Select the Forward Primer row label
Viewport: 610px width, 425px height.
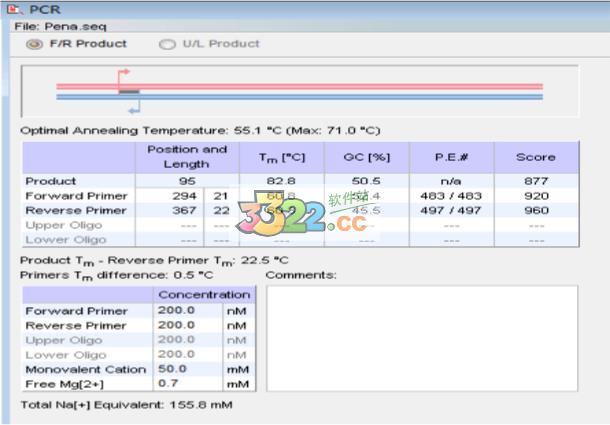(x=76, y=196)
